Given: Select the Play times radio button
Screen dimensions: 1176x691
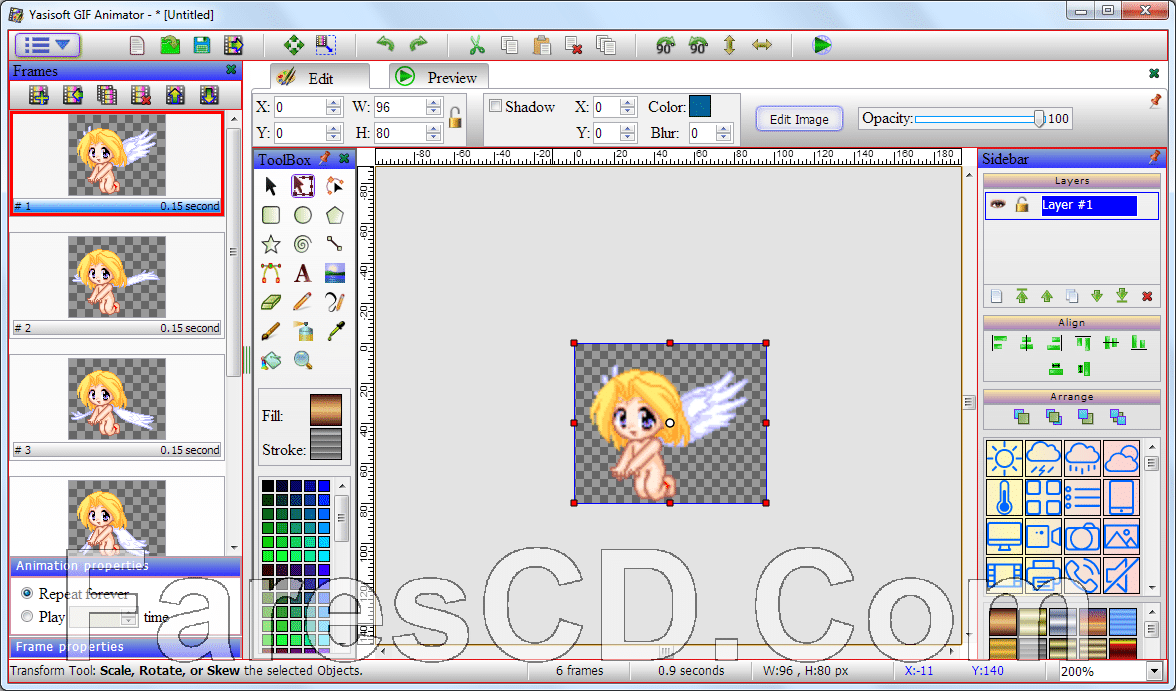Looking at the screenshot, I should pos(27,617).
